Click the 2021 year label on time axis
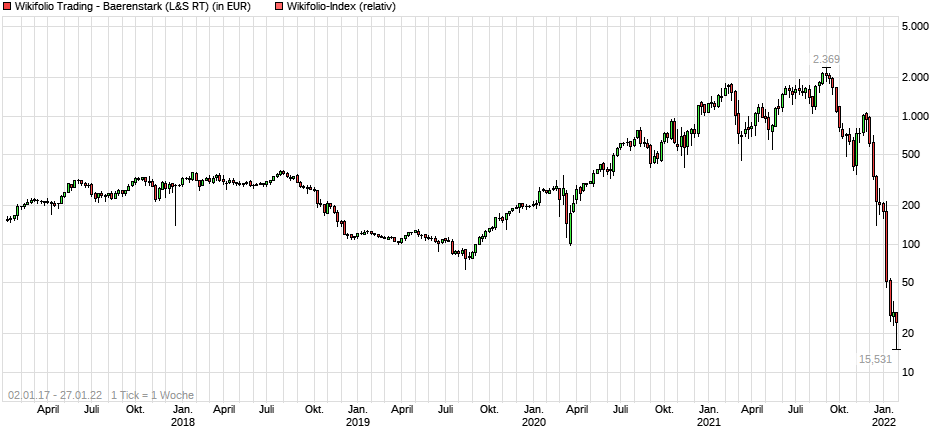Viewport: 940px width, 435px height. 710,422
